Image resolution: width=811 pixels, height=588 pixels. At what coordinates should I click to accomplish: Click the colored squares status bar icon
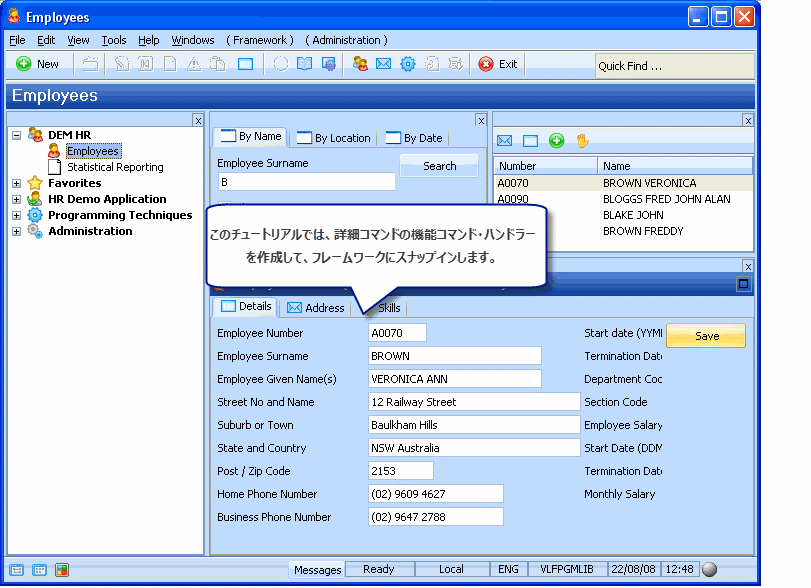point(62,570)
